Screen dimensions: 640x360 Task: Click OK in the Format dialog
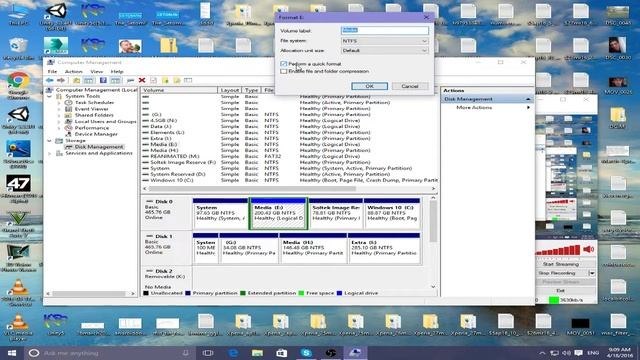369,86
